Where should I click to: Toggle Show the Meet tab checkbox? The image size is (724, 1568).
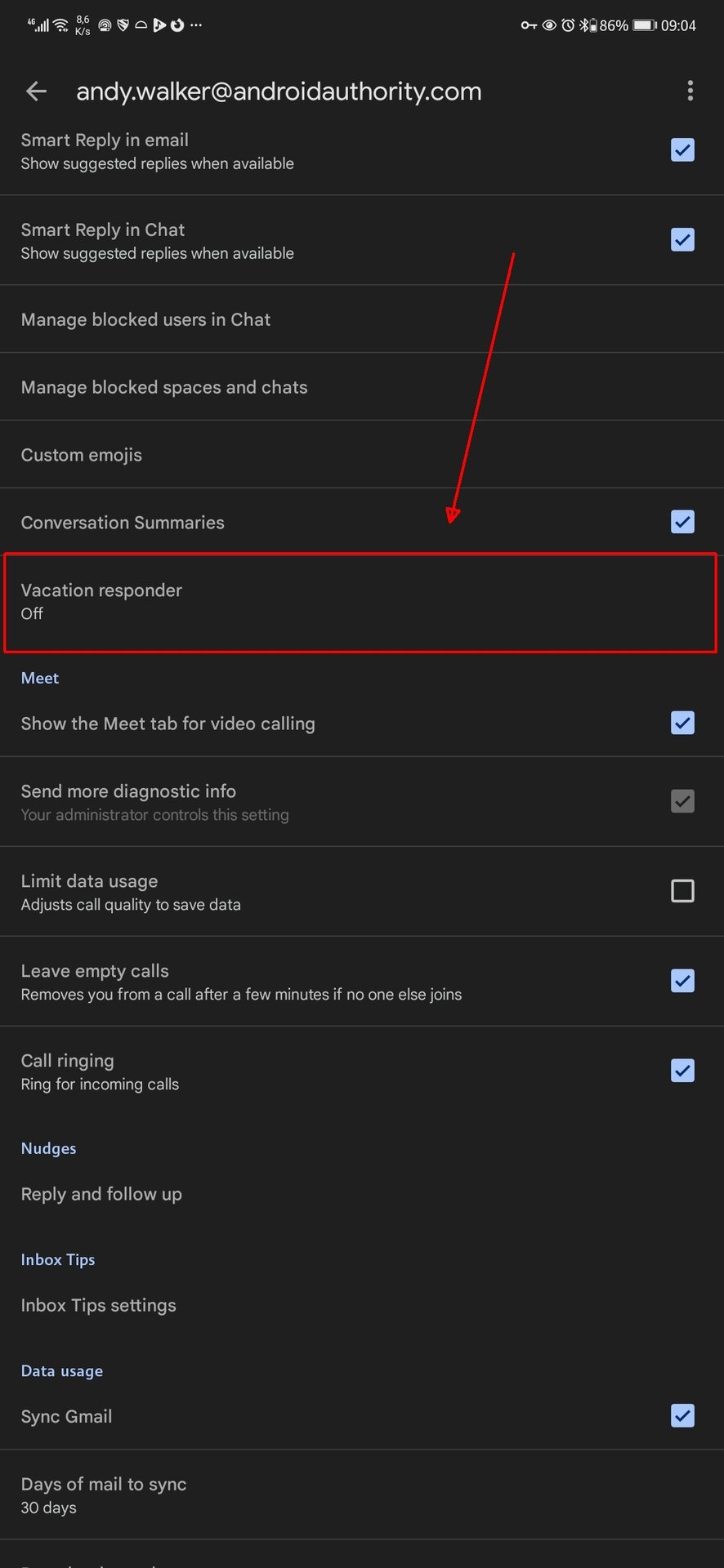tap(682, 723)
